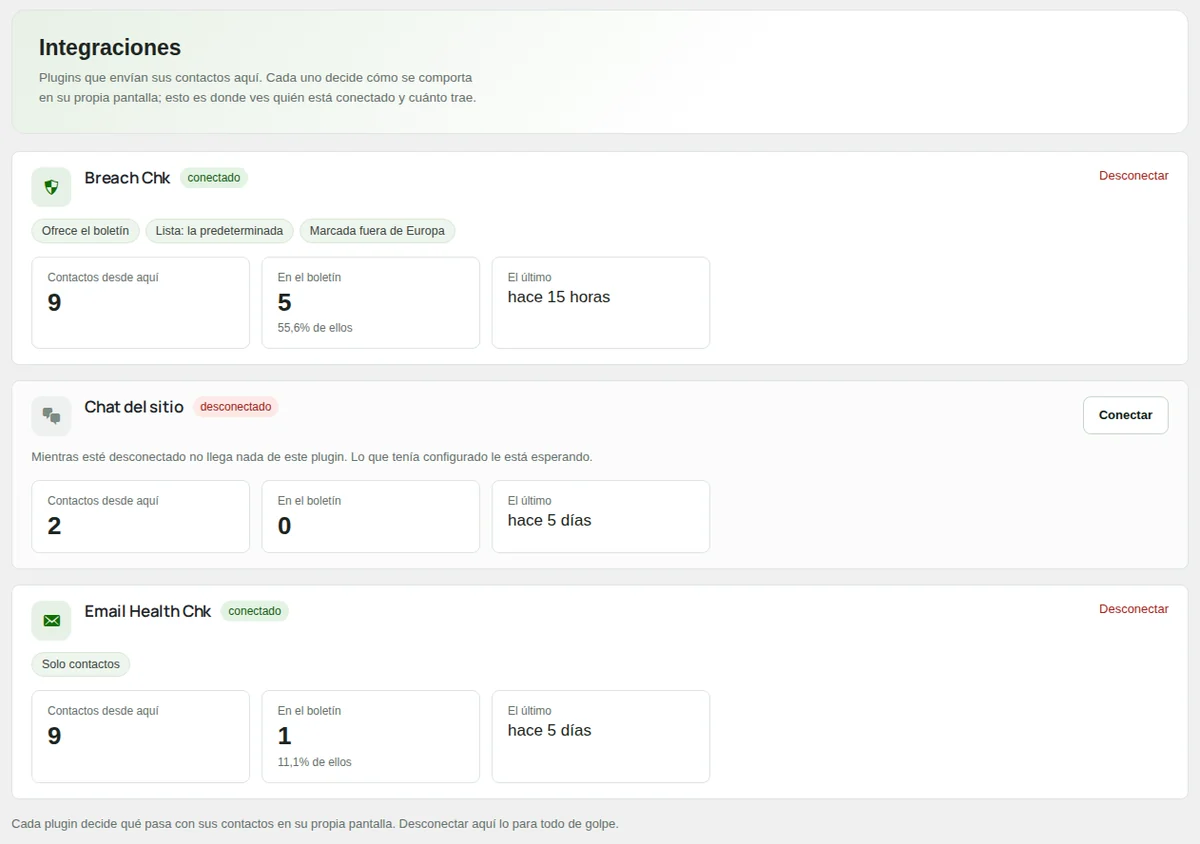This screenshot has width=1200, height=844.
Task: Open Chat del sitio 'Contactos desde aquí' card
Action: [x=141, y=517]
